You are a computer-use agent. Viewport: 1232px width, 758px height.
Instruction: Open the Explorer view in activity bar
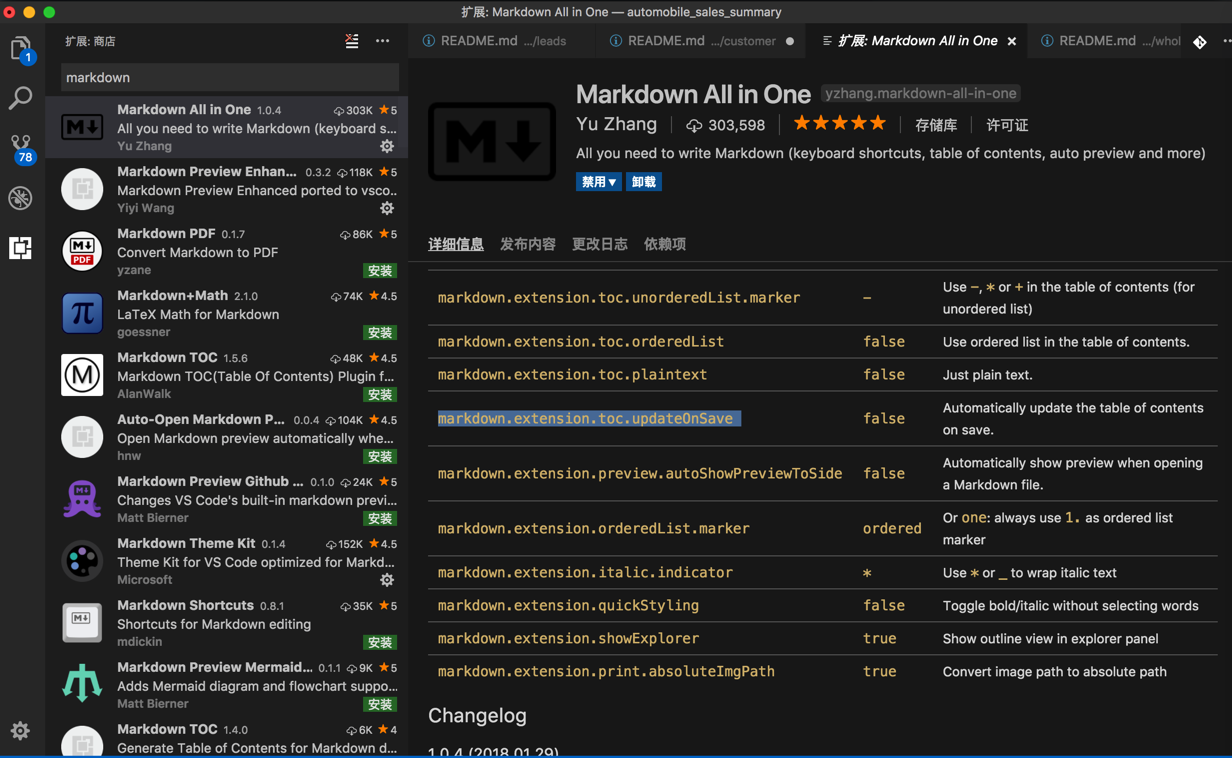tap(21, 49)
